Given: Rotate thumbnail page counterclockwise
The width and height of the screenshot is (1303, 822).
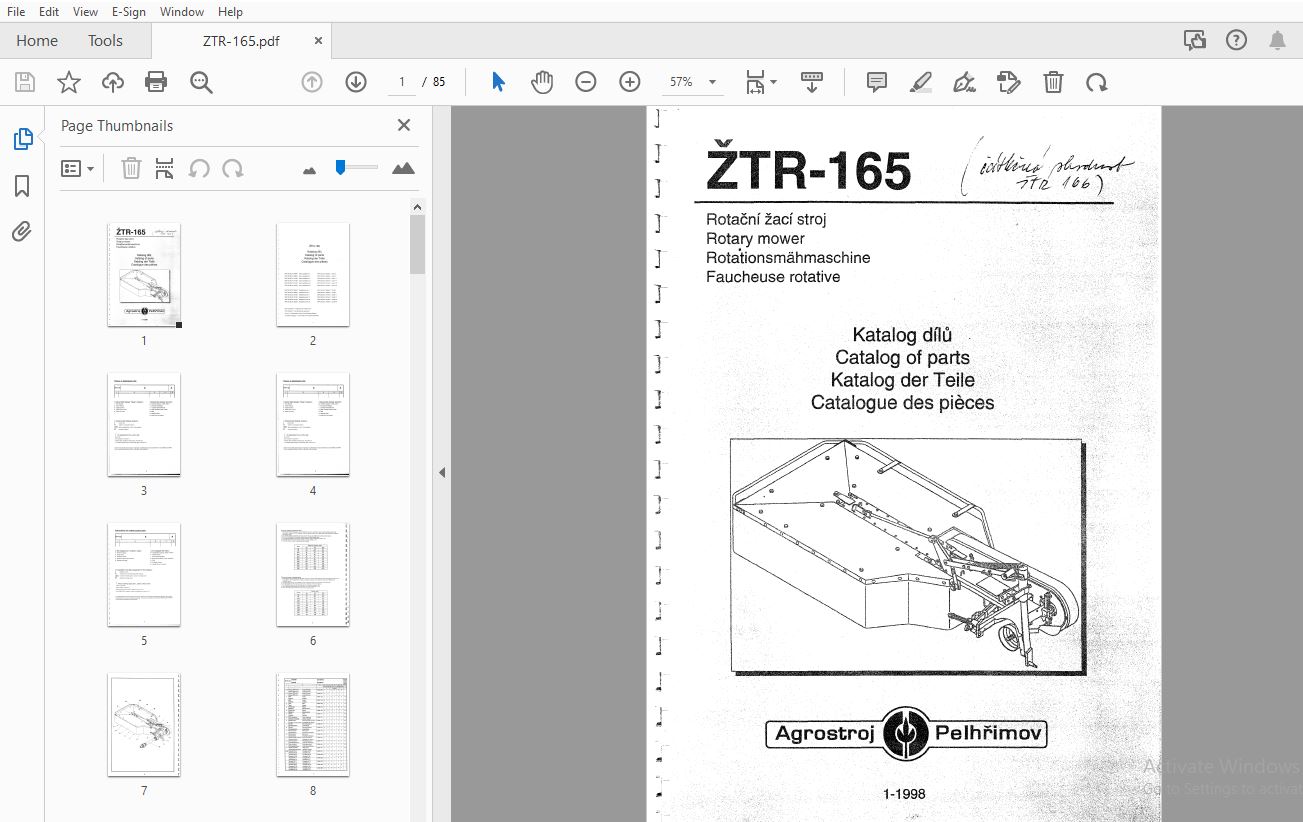Looking at the screenshot, I should [x=199, y=169].
